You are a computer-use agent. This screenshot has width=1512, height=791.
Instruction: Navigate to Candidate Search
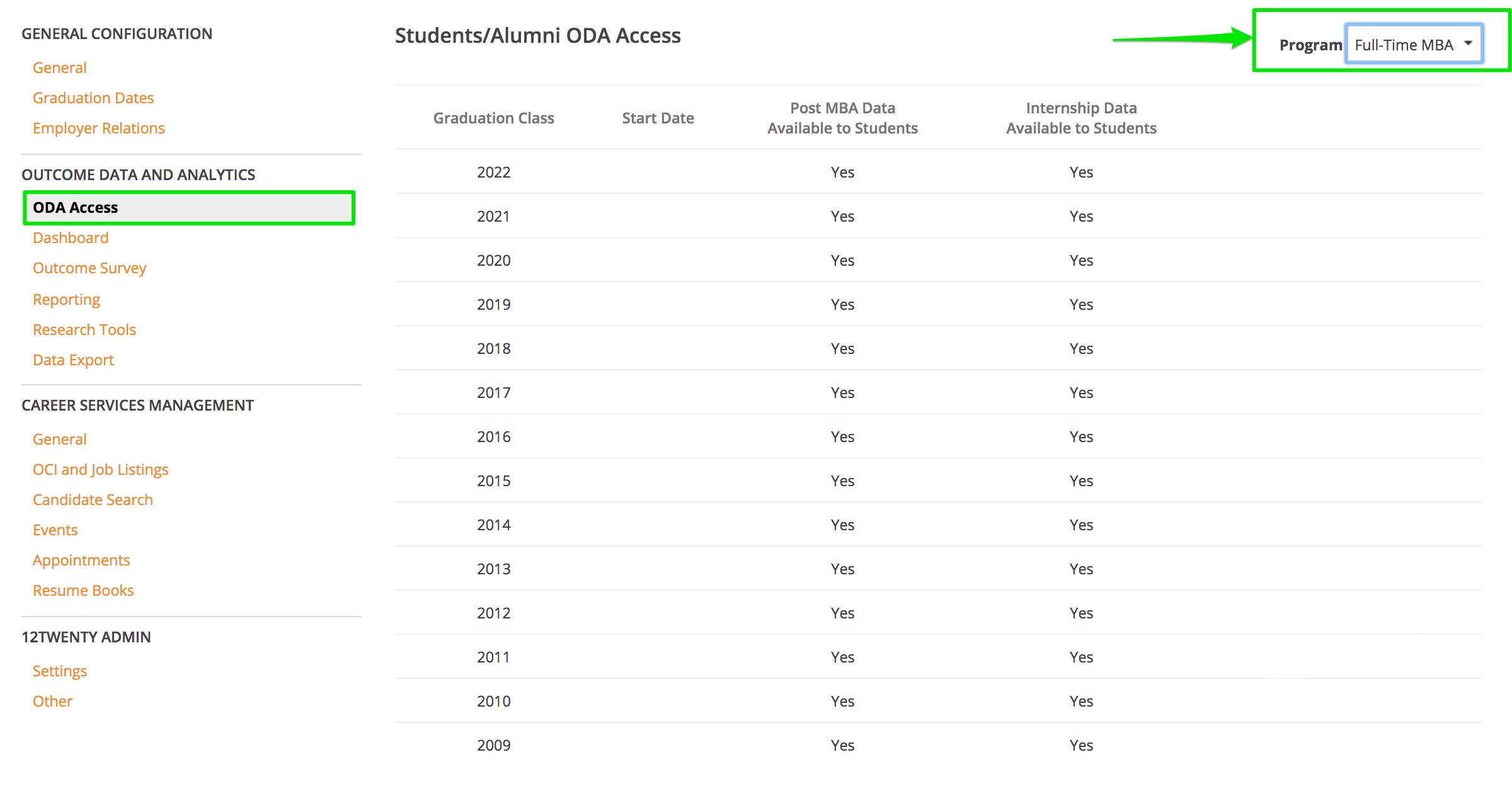[93, 500]
